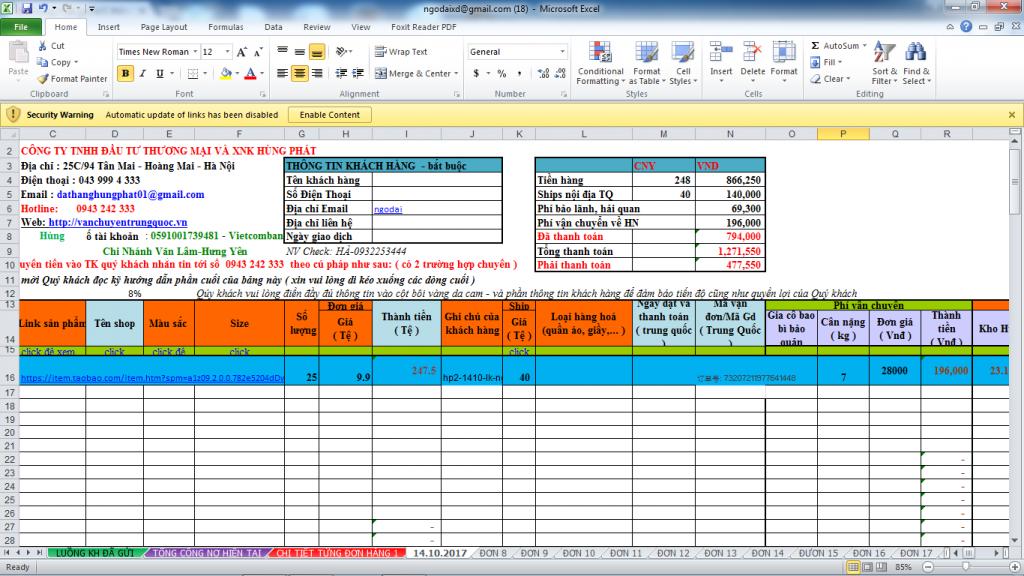Select the ĐƠN 8 sheet tab
This screenshot has height=576, width=1024.
493,553
